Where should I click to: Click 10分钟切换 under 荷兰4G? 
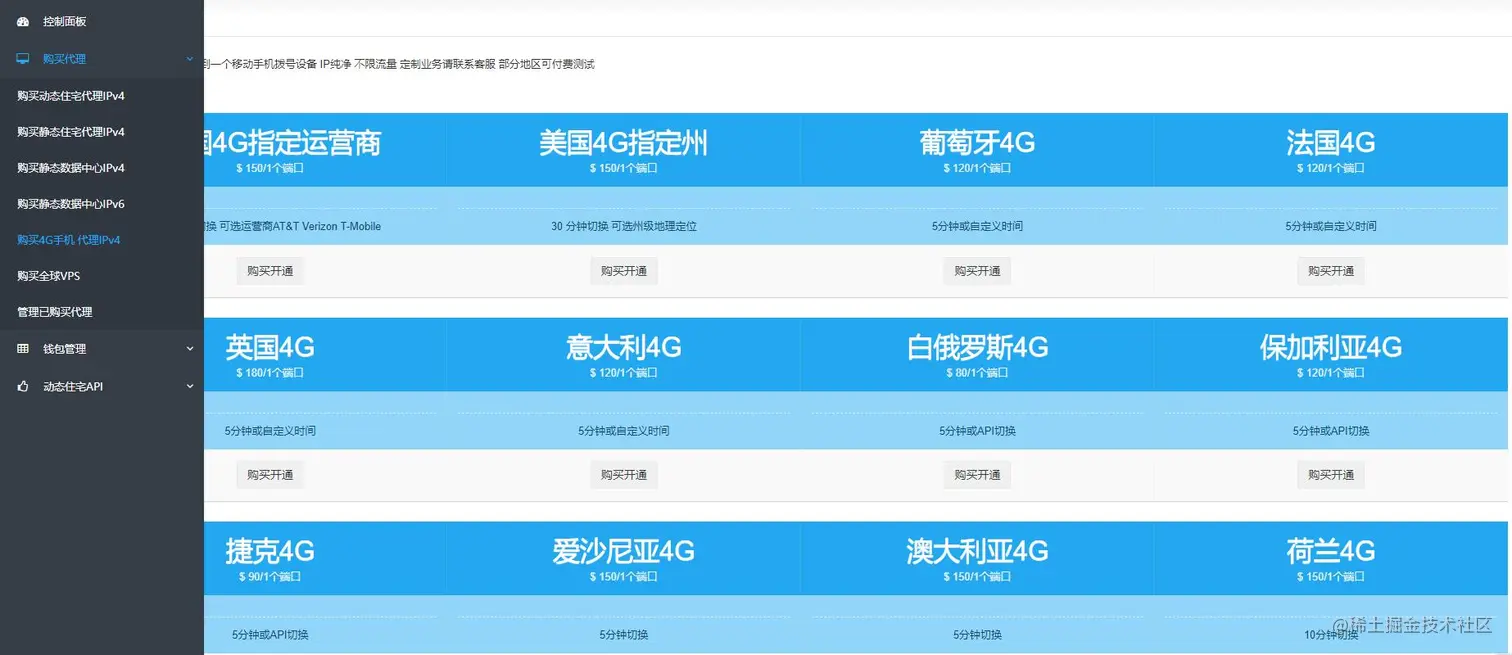1331,635
